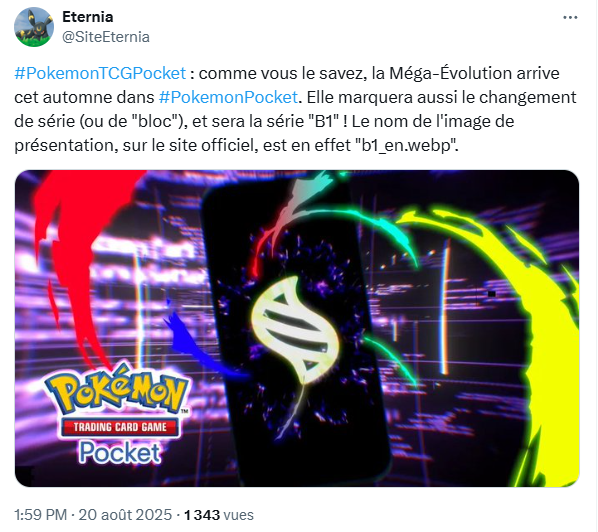Click the Eternia display name
The width and height of the screenshot is (598, 532).
(x=88, y=17)
